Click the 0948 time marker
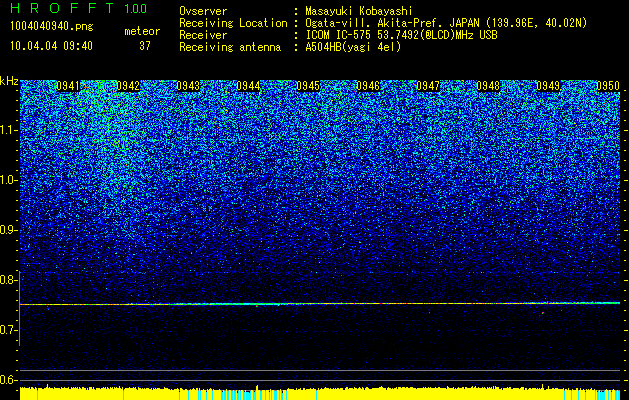 [488, 86]
